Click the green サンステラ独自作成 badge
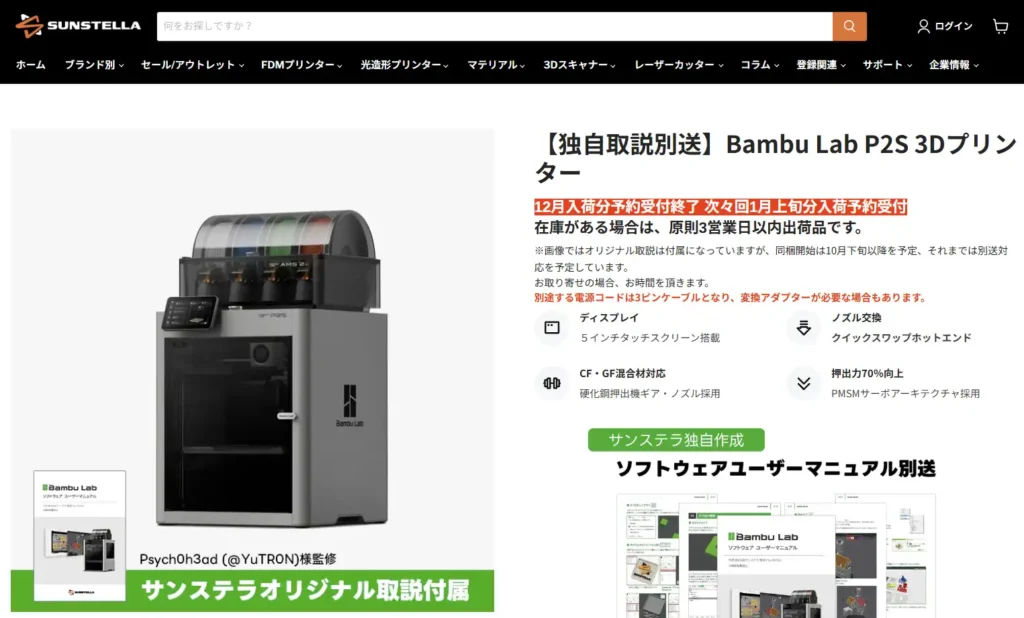This screenshot has width=1024, height=618. pyautogui.click(x=676, y=440)
